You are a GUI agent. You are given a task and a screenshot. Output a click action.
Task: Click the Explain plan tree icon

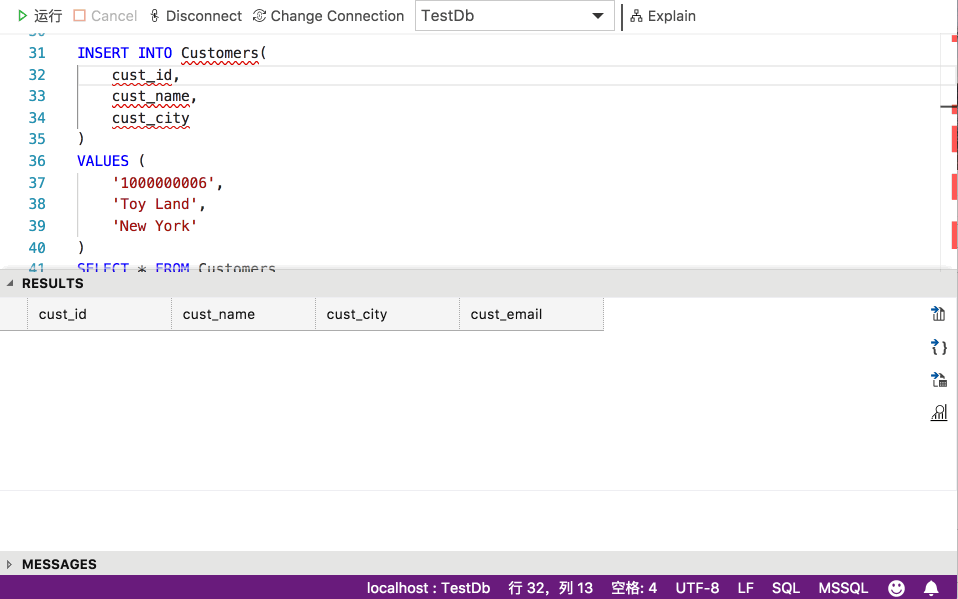(636, 16)
